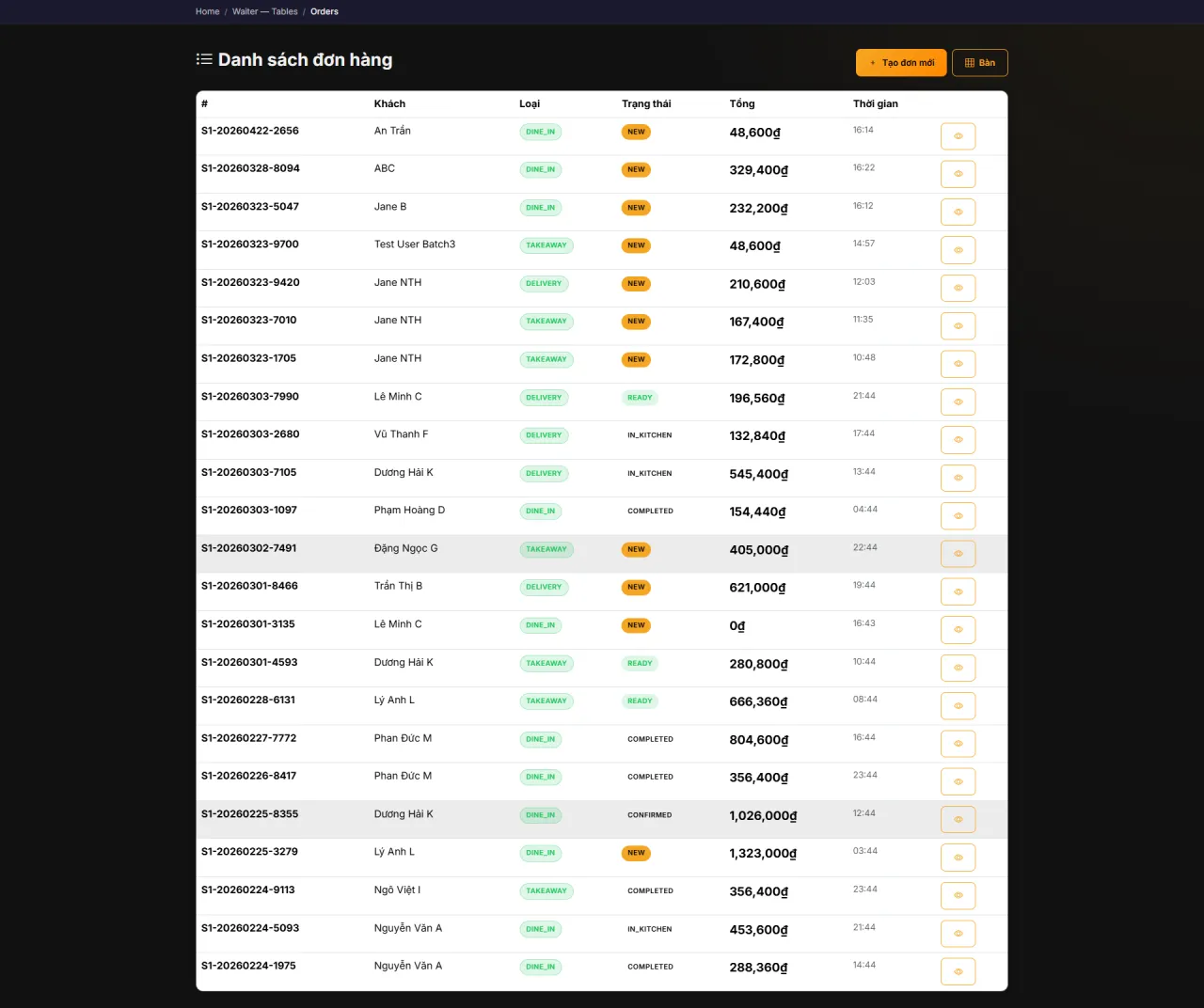Open view icon of order S1-20260301-3135
This screenshot has width=1204, height=1008.
(x=958, y=630)
